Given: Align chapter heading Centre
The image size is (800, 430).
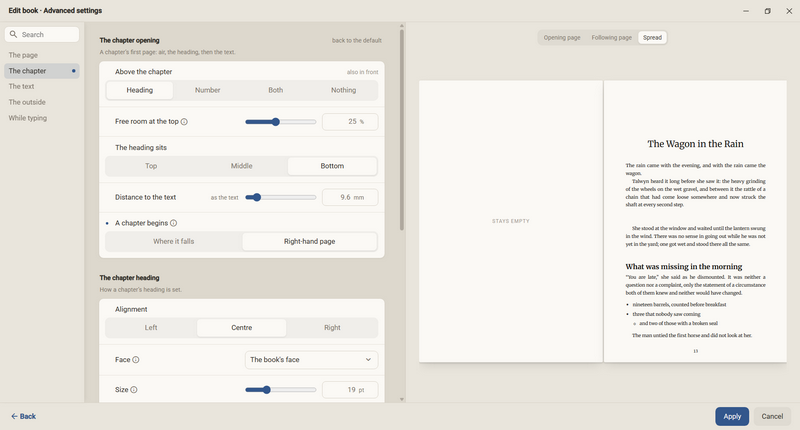Looking at the screenshot, I should [x=242, y=327].
